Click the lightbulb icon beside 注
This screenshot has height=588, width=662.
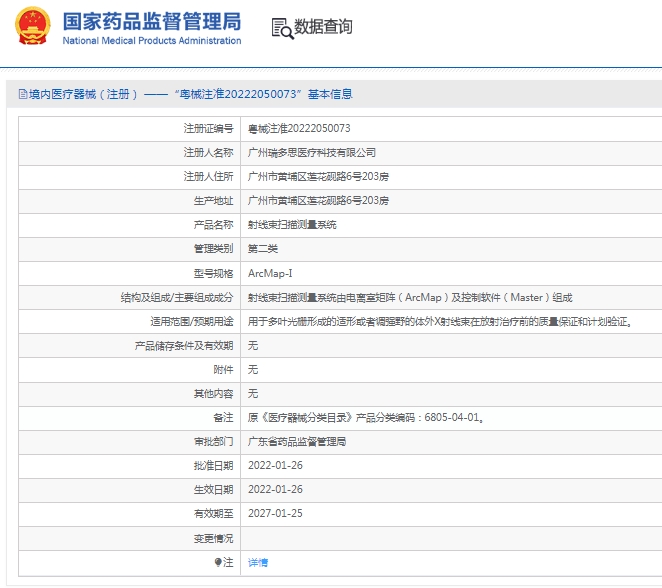pos(218,562)
